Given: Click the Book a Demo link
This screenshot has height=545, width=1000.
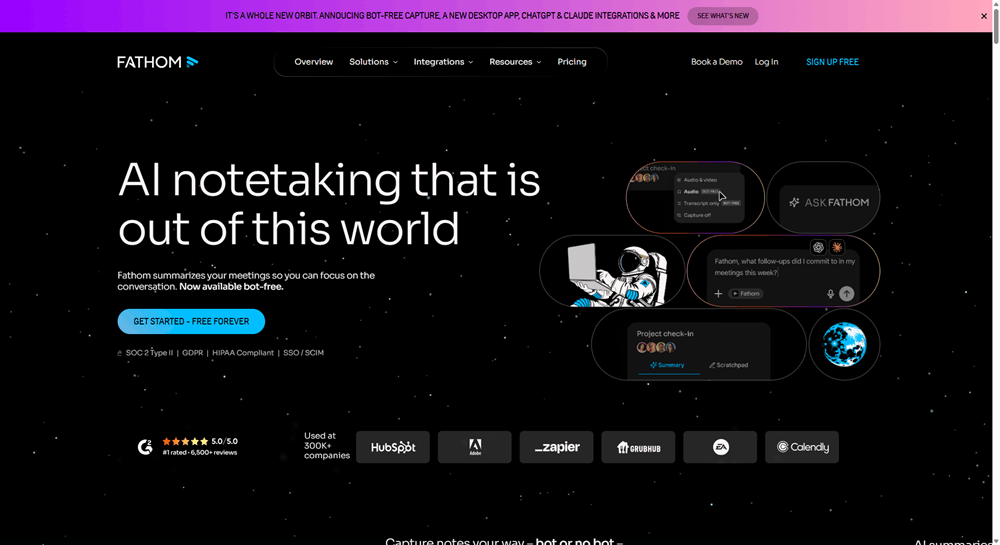Looking at the screenshot, I should (717, 62).
